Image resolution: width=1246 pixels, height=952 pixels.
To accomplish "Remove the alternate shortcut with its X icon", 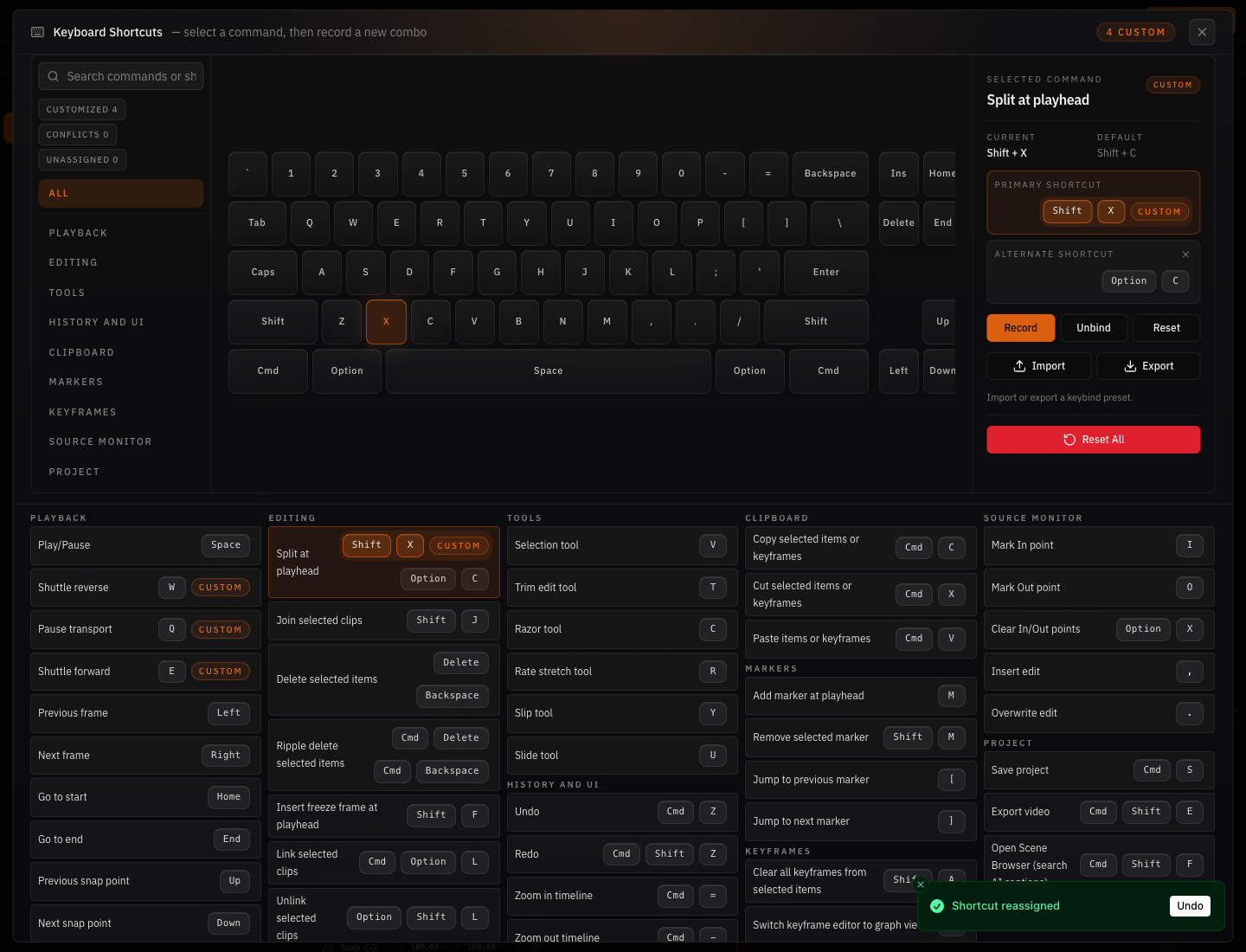I will coord(1185,254).
